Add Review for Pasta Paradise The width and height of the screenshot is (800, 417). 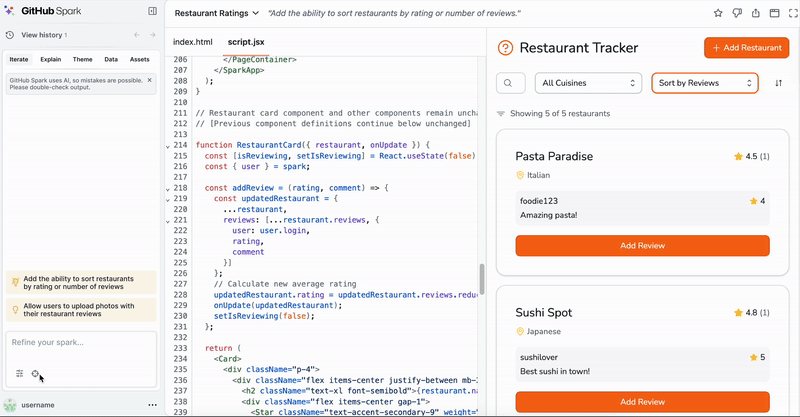(642, 246)
